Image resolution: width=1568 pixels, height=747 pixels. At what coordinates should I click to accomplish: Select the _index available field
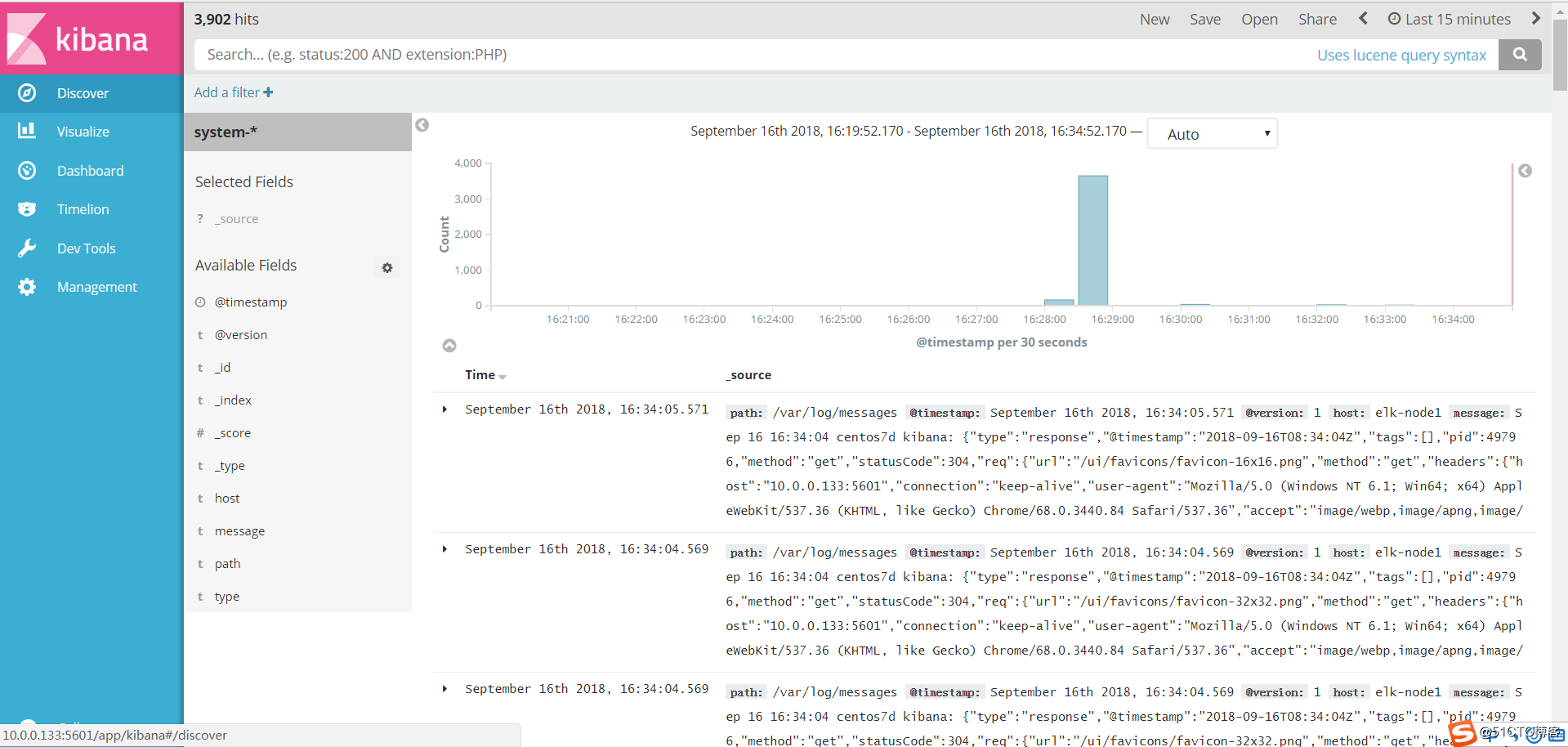[233, 400]
